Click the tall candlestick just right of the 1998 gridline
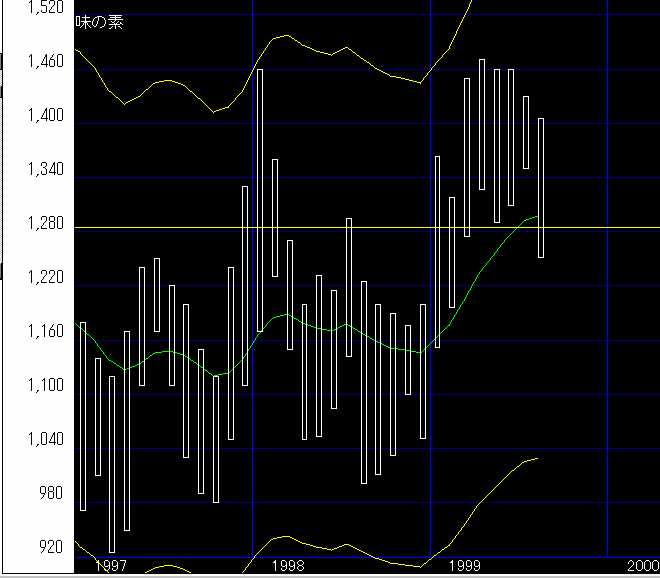This screenshot has height=579, width=660. 260,200
